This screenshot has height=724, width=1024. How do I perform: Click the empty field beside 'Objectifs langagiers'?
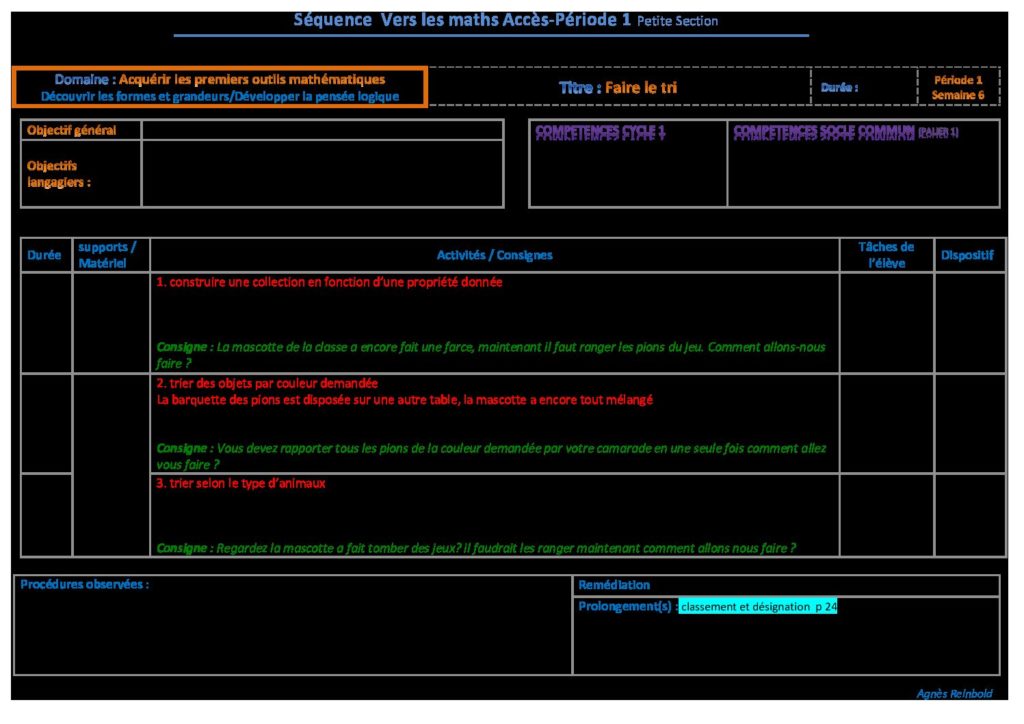(322, 174)
